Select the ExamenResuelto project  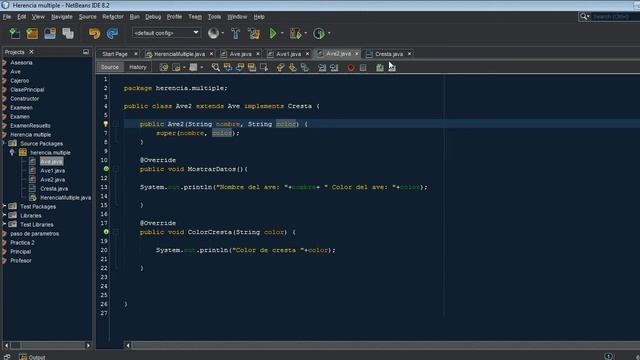[30, 126]
